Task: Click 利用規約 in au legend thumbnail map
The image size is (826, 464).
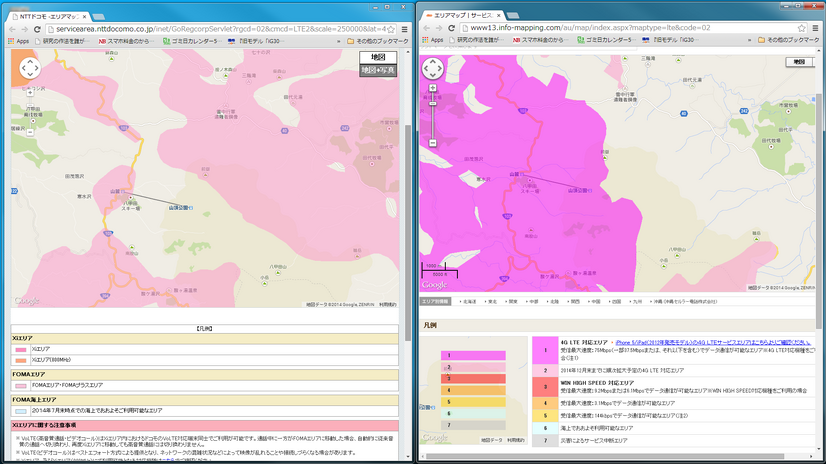Action: pyautogui.click(x=516, y=440)
